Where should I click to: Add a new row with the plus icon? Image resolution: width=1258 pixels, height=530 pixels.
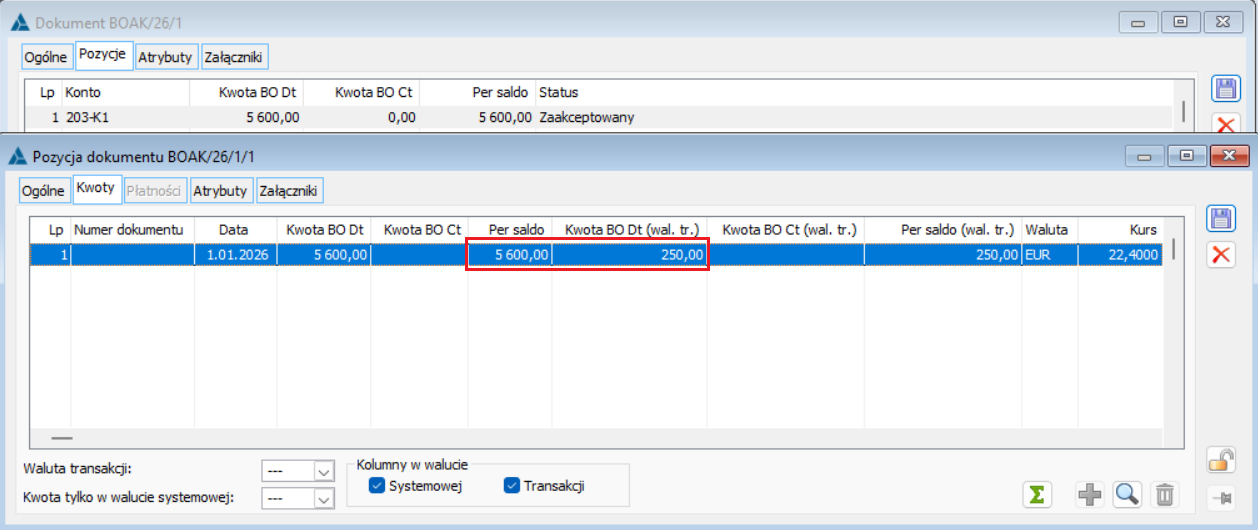click(x=1090, y=494)
